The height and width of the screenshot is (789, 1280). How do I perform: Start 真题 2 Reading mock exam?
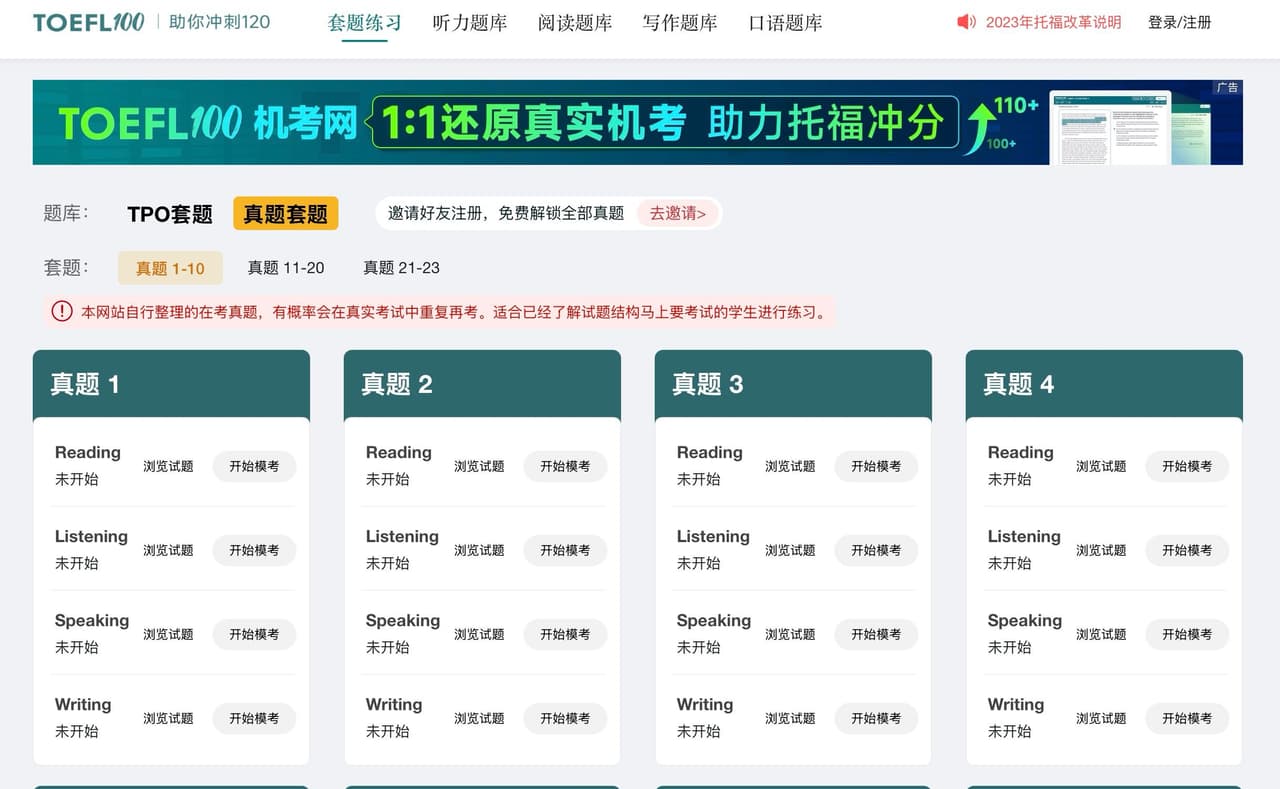pos(565,466)
